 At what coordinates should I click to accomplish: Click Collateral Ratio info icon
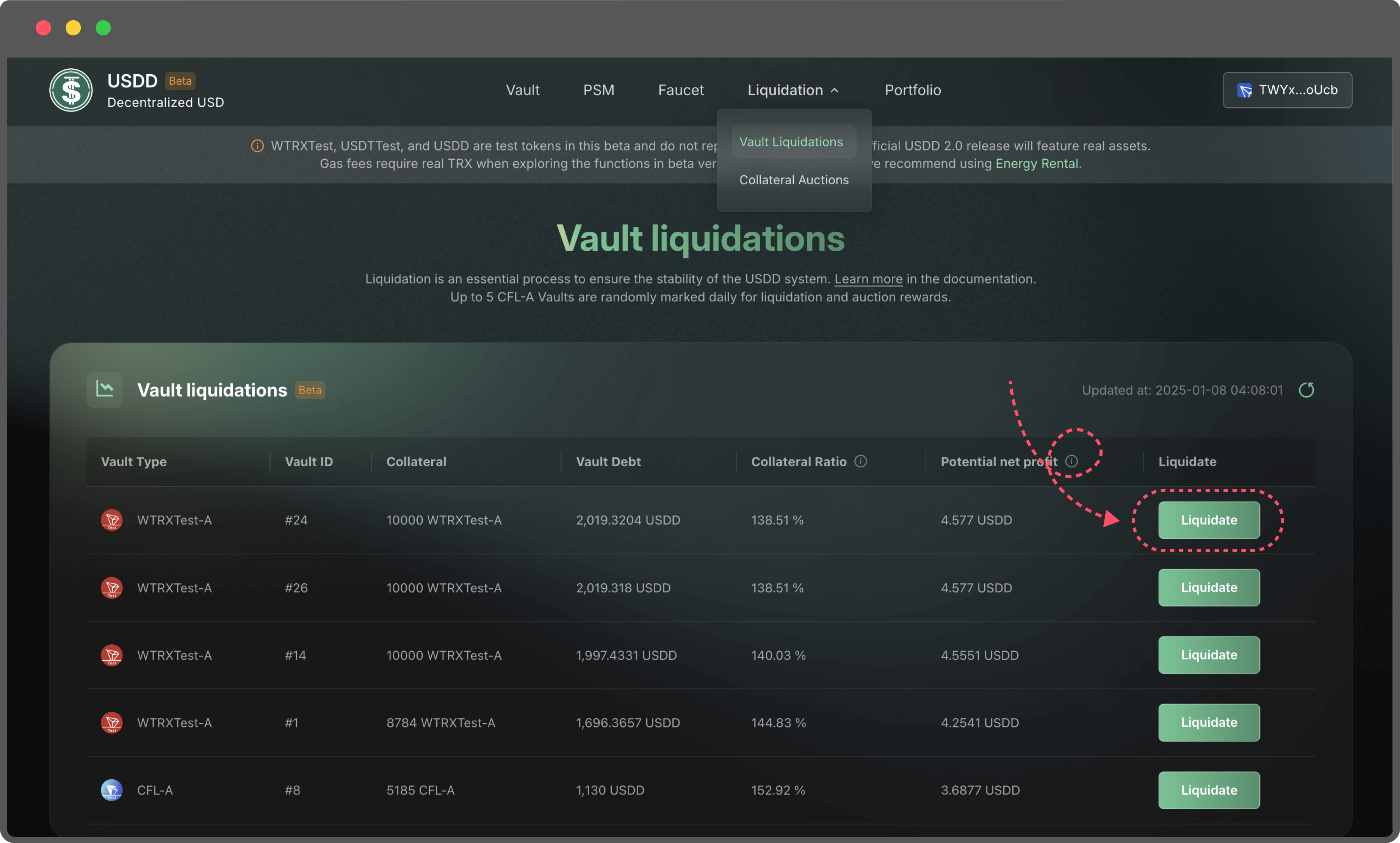point(861,461)
